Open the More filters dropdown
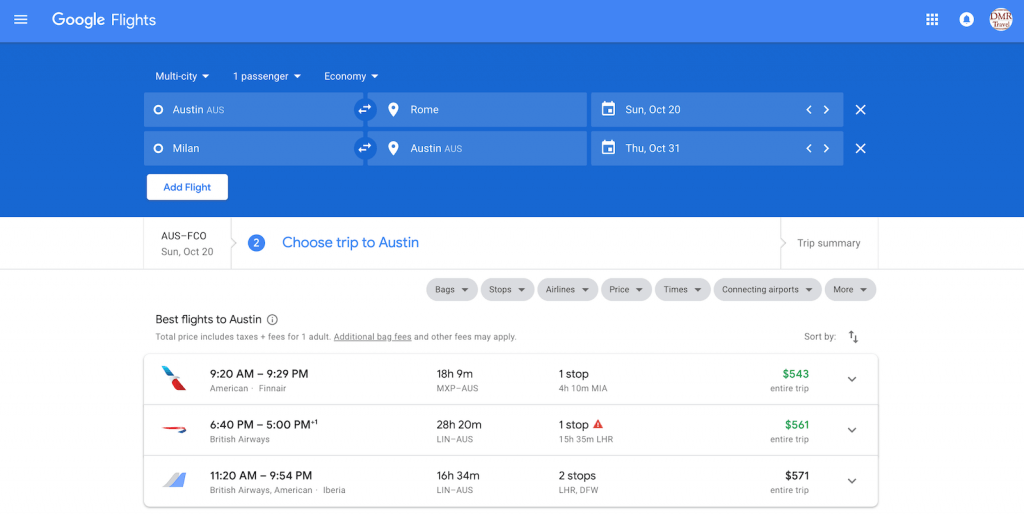The image size is (1024, 516). point(850,289)
